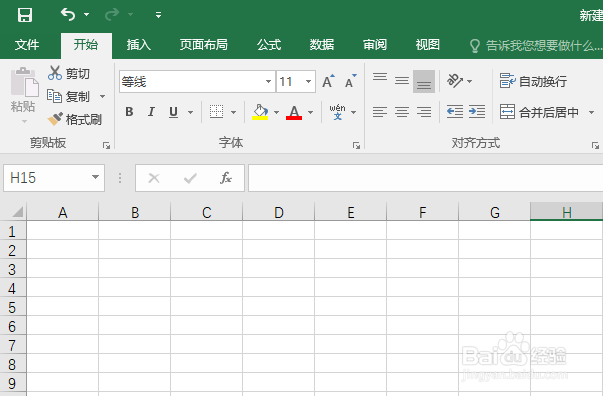Click the select-all corner triangle

click(17, 212)
